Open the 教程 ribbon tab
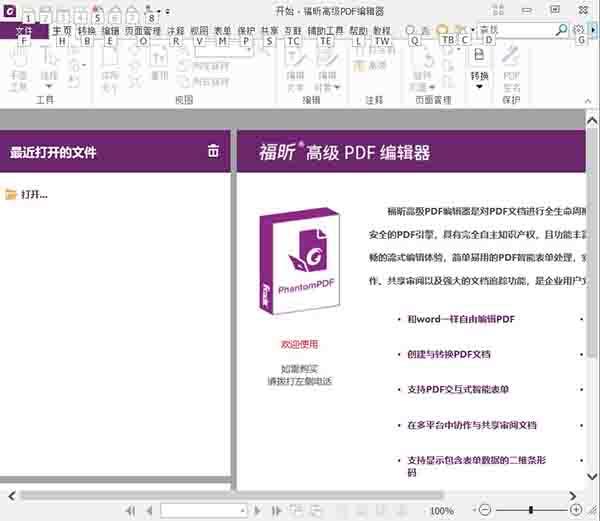This screenshot has width=600, height=521. [x=382, y=31]
